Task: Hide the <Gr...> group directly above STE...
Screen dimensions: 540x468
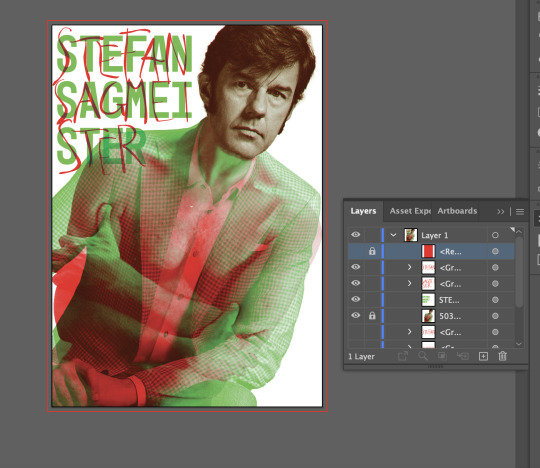Action: coord(356,283)
